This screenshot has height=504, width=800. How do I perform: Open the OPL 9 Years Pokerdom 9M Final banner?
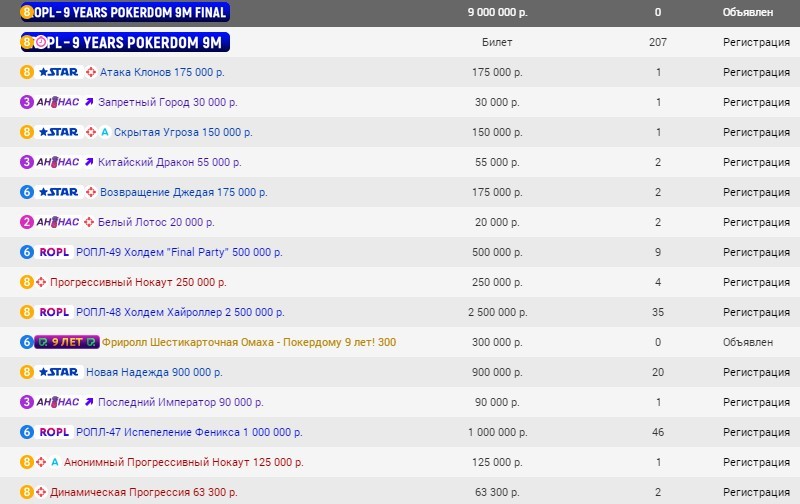click(125, 13)
